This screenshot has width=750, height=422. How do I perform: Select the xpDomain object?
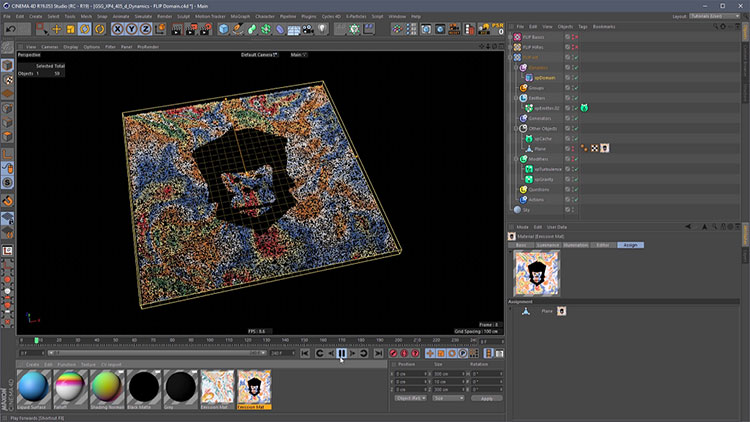[545, 78]
